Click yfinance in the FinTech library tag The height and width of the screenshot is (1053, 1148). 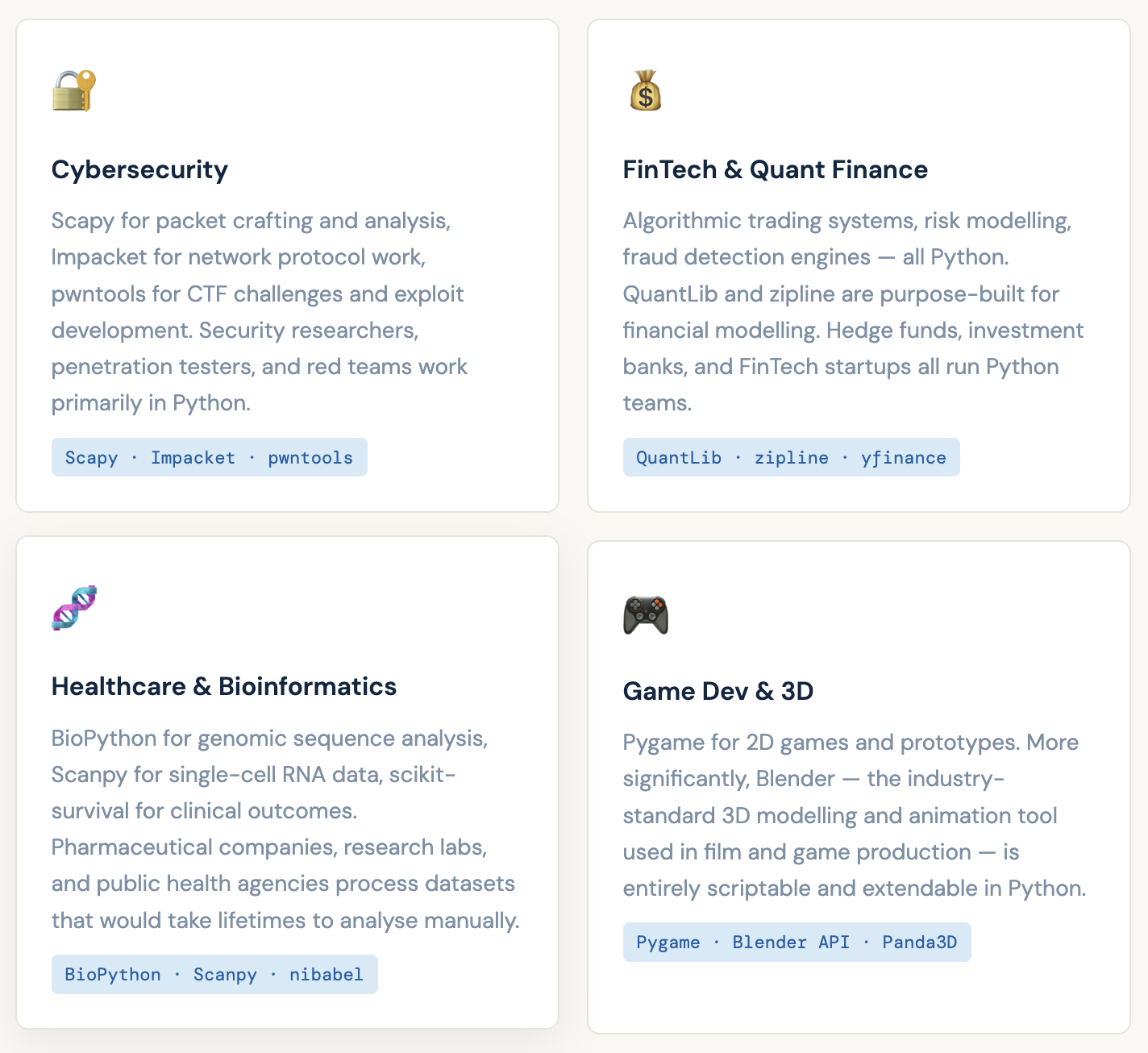point(903,457)
